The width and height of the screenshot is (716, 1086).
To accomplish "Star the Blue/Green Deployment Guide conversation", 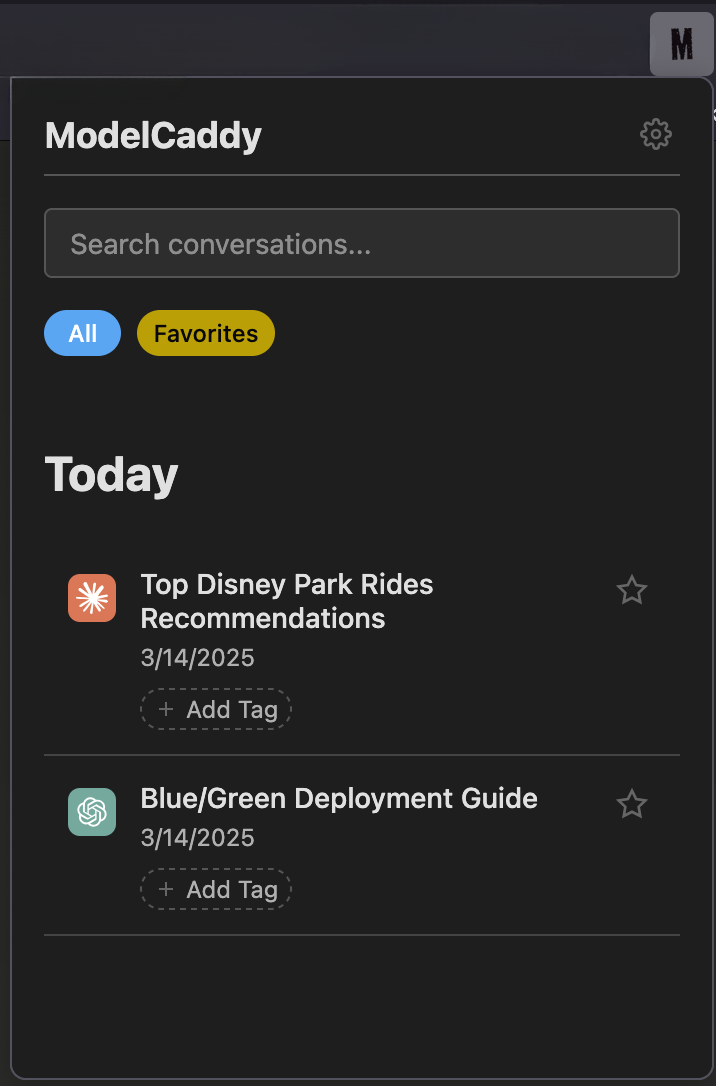I will [631, 803].
